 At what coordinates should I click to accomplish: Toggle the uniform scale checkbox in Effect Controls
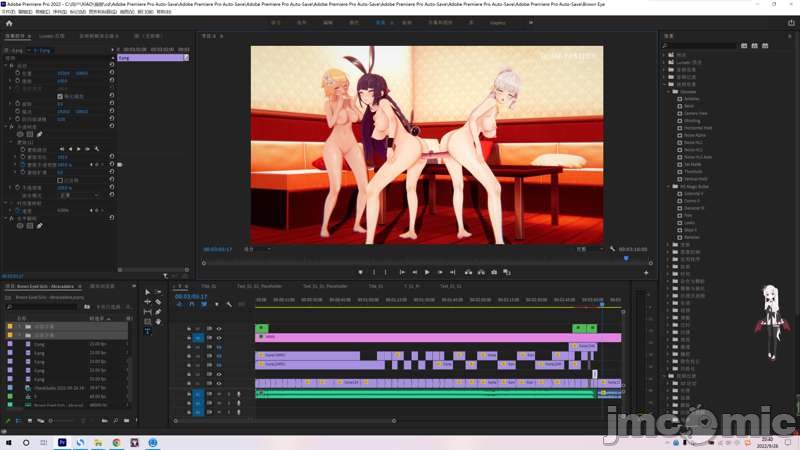pyautogui.click(x=60, y=96)
